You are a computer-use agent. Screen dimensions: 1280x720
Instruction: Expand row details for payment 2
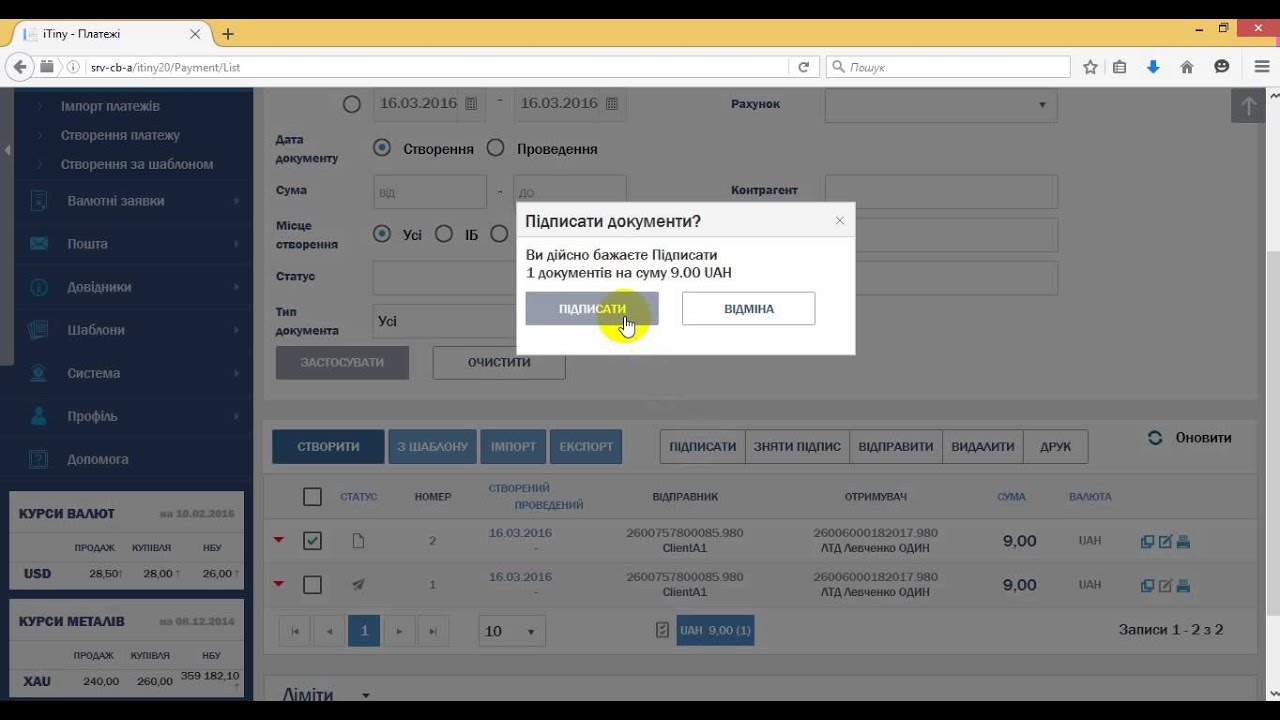(x=279, y=540)
